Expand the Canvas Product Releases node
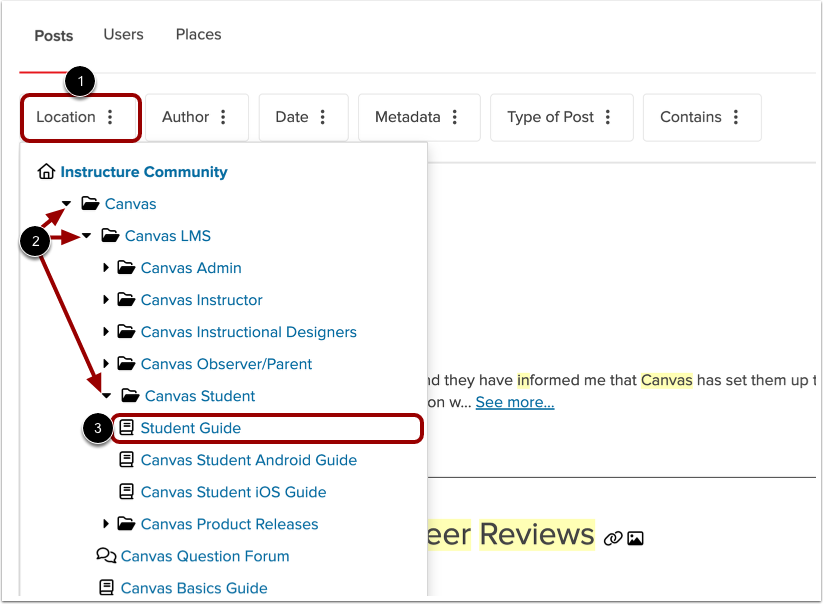 [x=105, y=524]
